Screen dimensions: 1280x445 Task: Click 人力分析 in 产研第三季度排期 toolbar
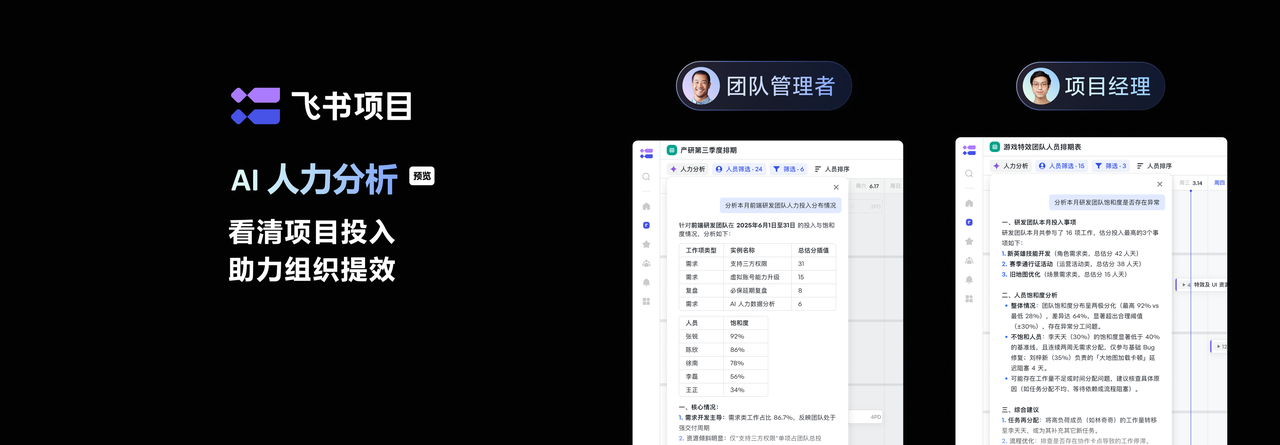[x=687, y=169]
